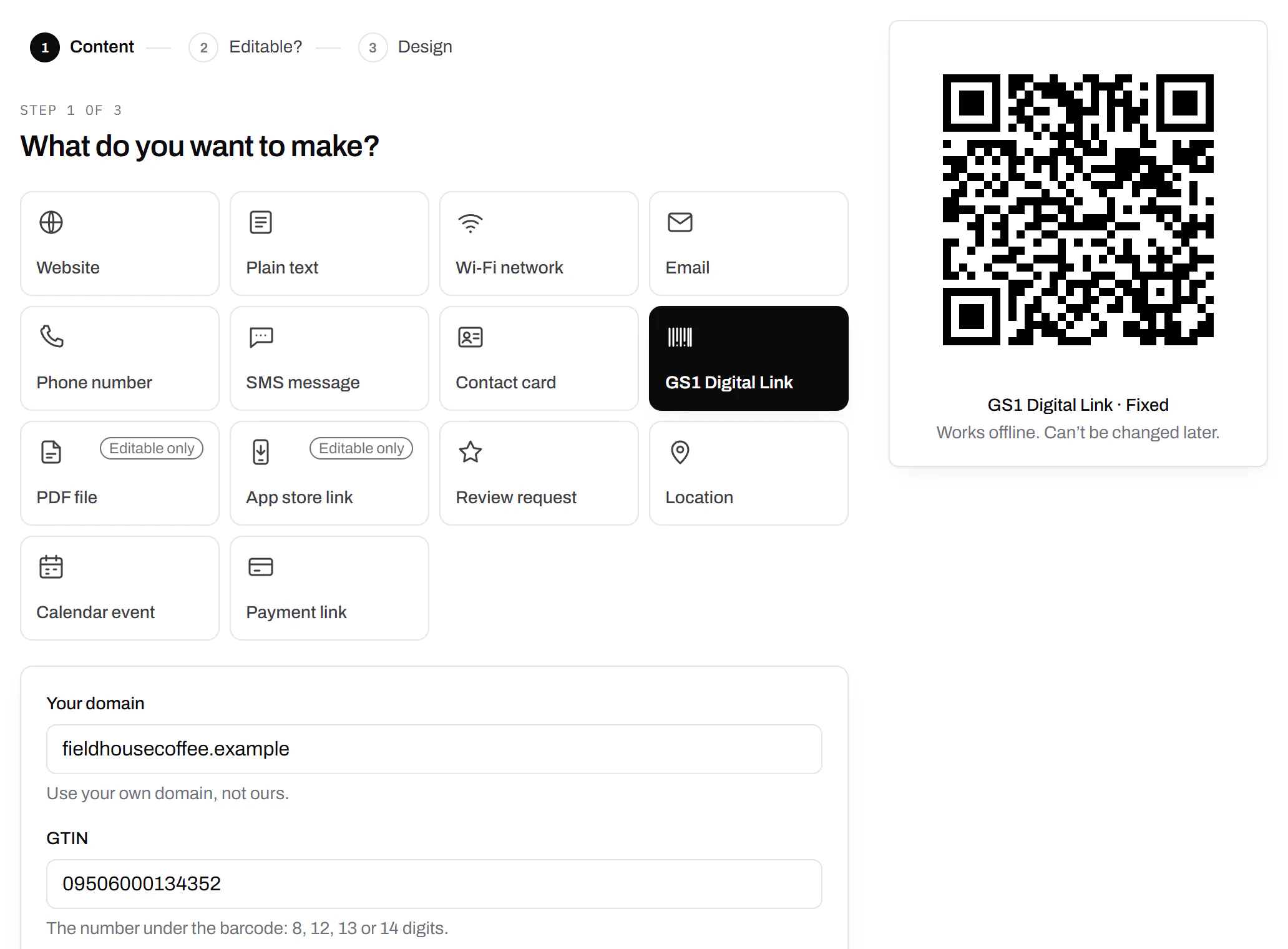Click the Contact card icon
The height and width of the screenshot is (949, 1288).
coord(471,337)
